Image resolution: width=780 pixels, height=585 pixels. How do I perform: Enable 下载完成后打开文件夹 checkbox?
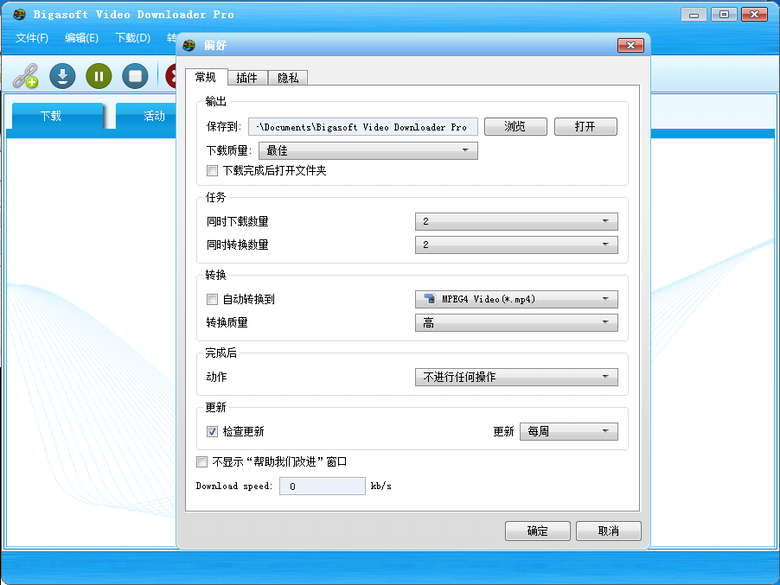pos(212,171)
